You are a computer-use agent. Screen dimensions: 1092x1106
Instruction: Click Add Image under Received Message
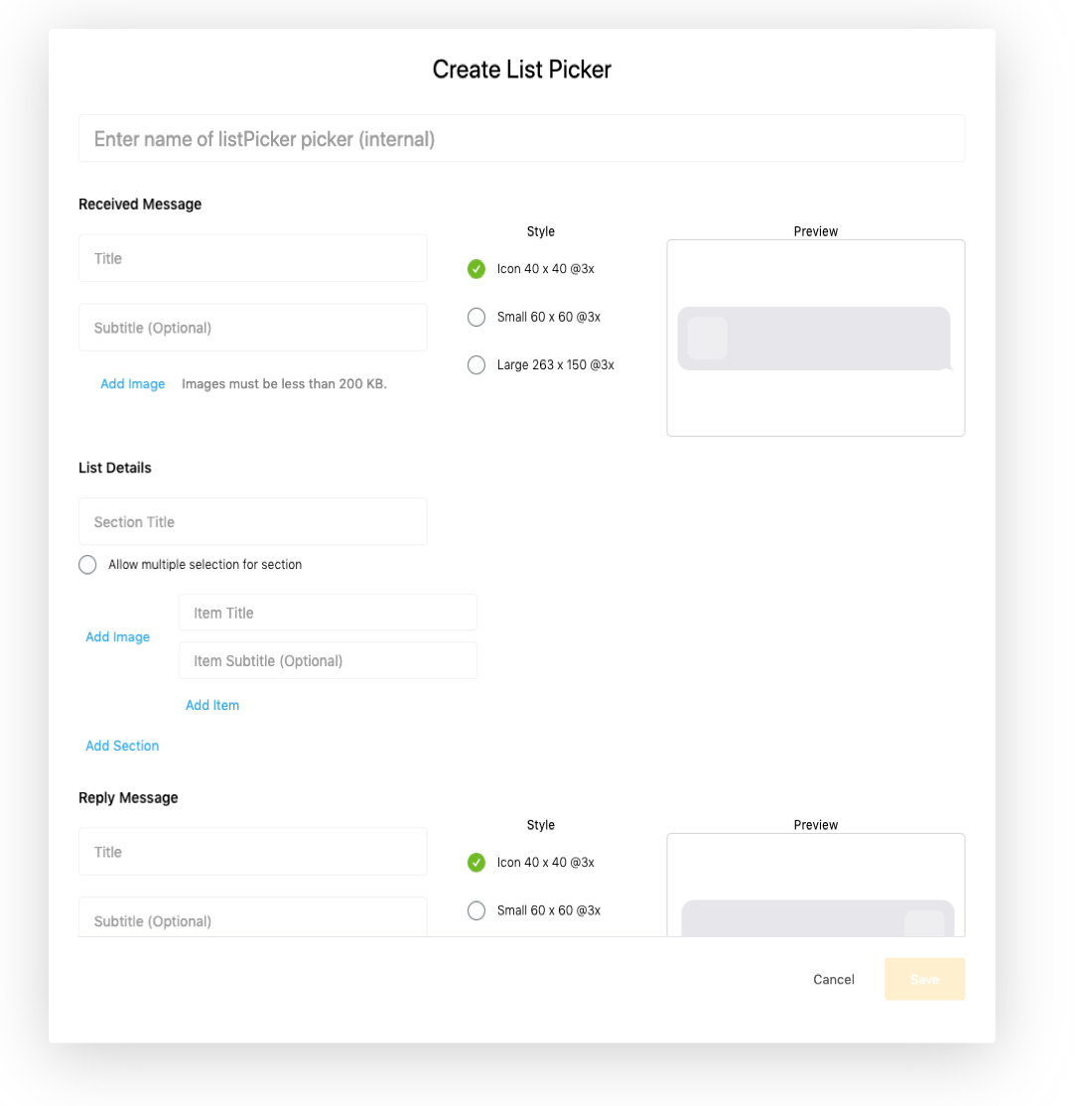(x=133, y=383)
